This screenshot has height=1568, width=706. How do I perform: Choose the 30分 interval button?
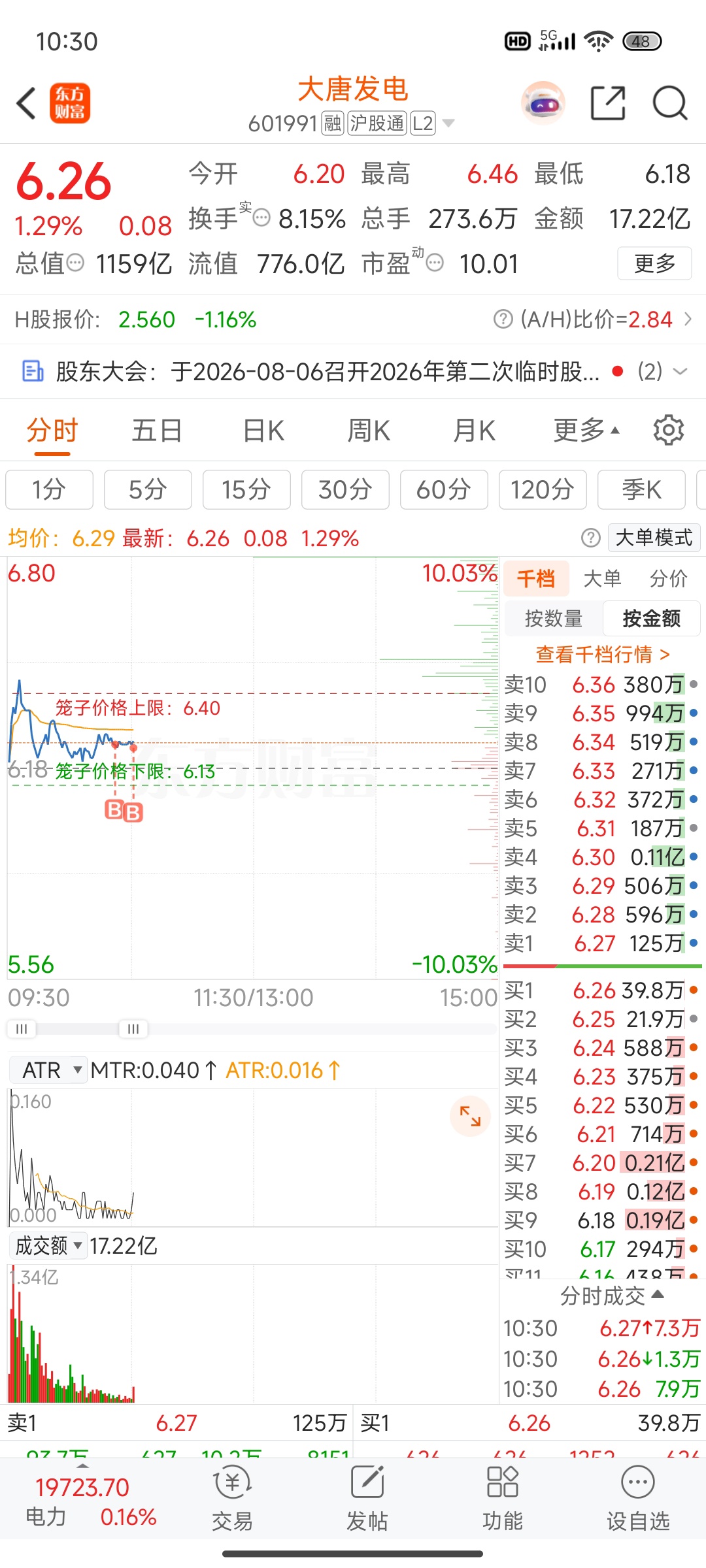click(345, 489)
